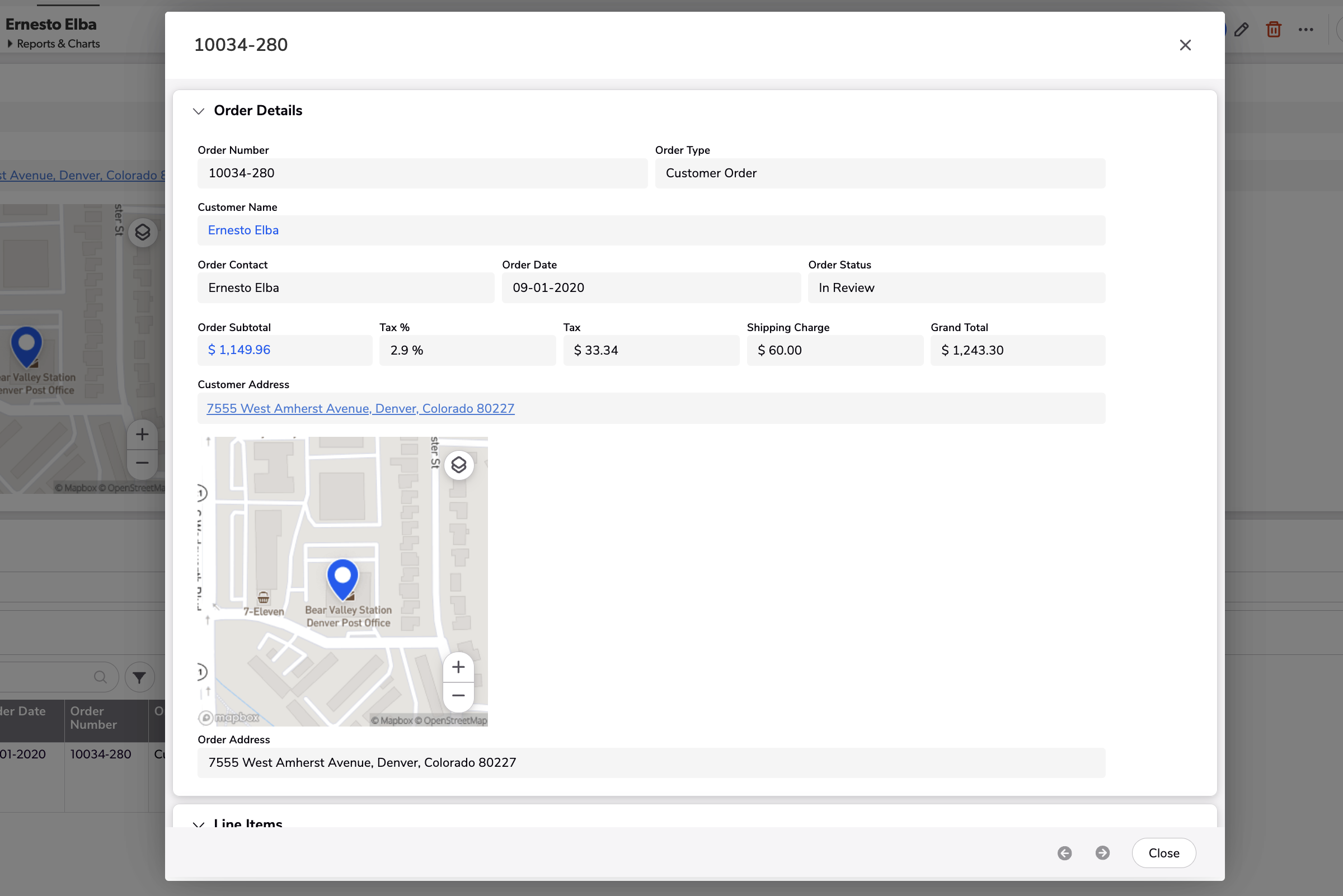
Task: Go to the next record with the forward arrow
Action: pos(1103,852)
